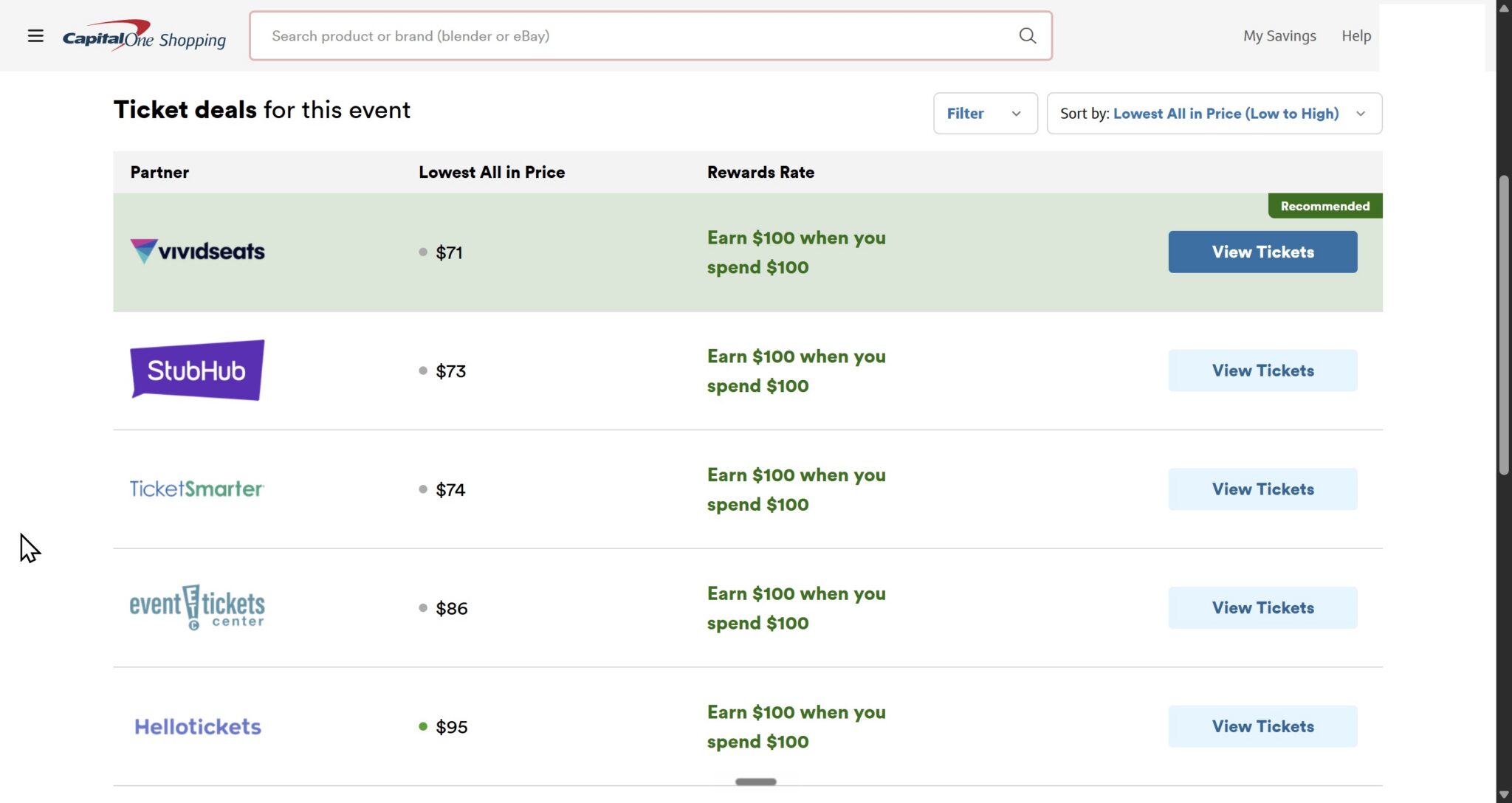
Task: Click the horizontal drag handle at the bottom
Action: point(755,782)
